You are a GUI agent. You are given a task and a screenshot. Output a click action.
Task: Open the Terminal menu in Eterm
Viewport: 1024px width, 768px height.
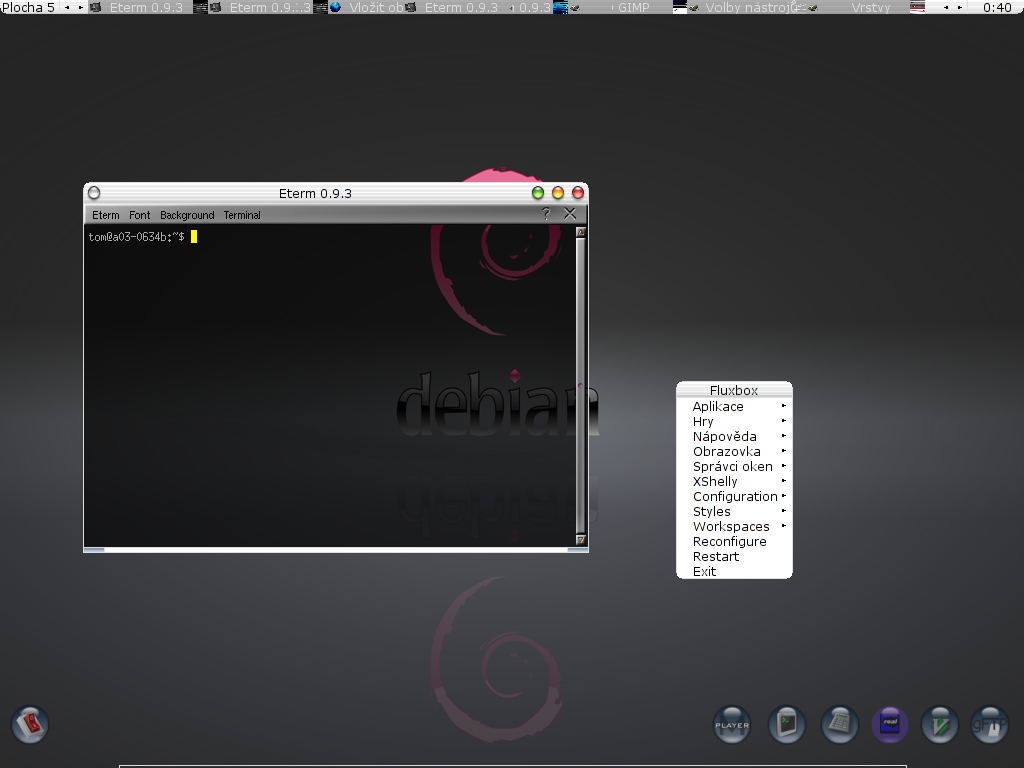[x=242, y=215]
